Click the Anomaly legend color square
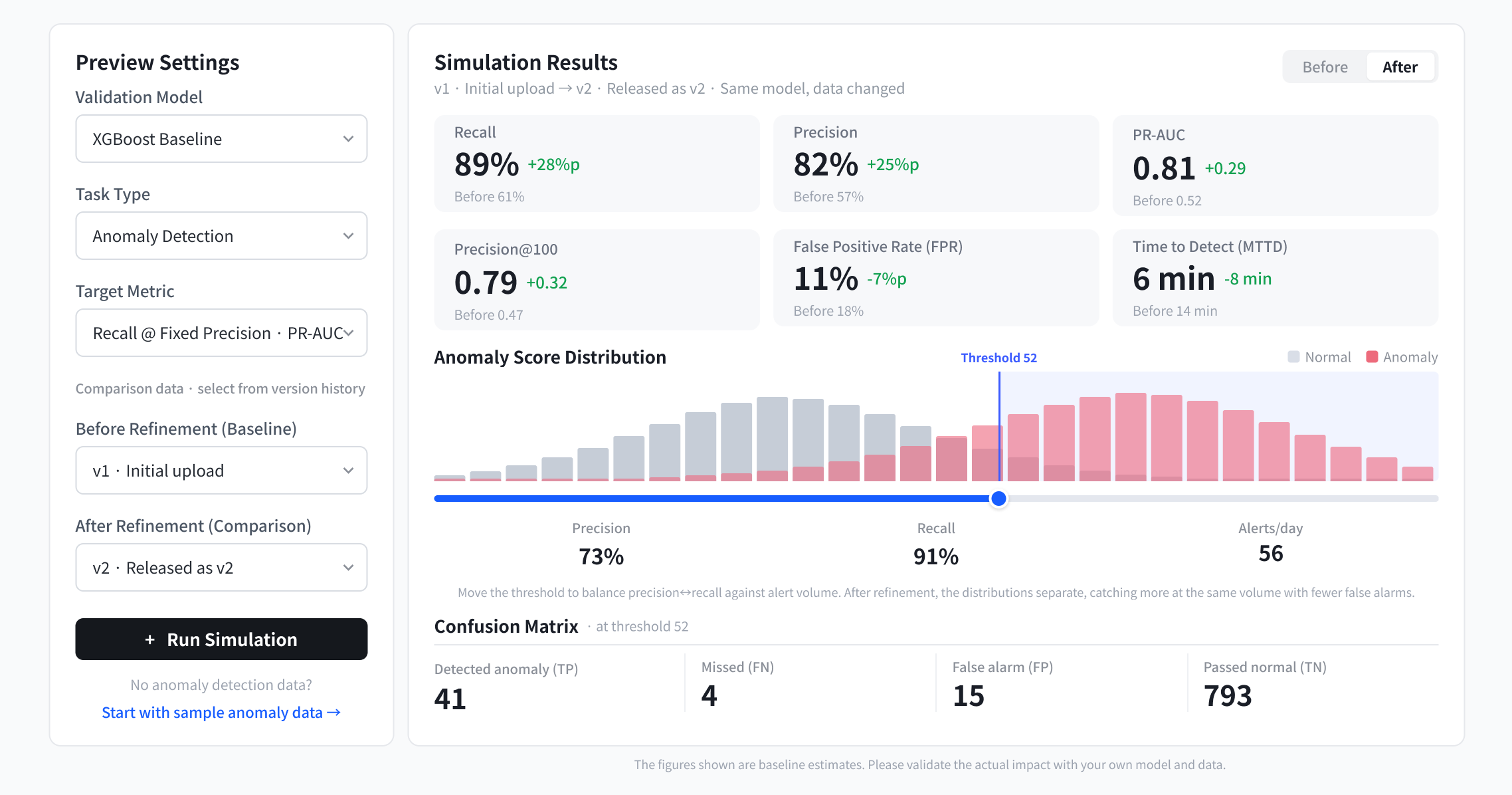Image resolution: width=1512 pixels, height=795 pixels. (x=1372, y=357)
